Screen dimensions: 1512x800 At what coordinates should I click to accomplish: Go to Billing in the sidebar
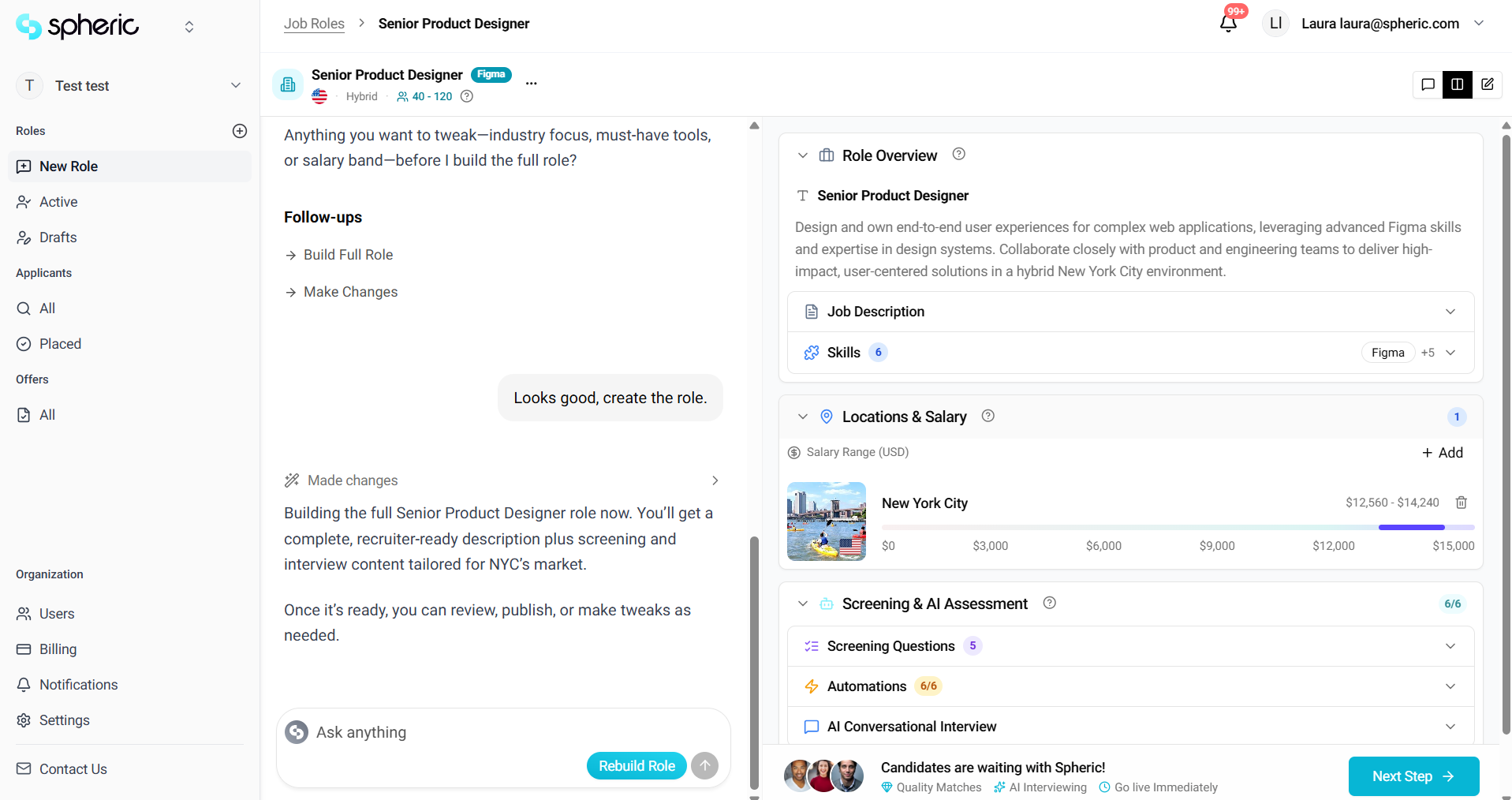point(58,649)
